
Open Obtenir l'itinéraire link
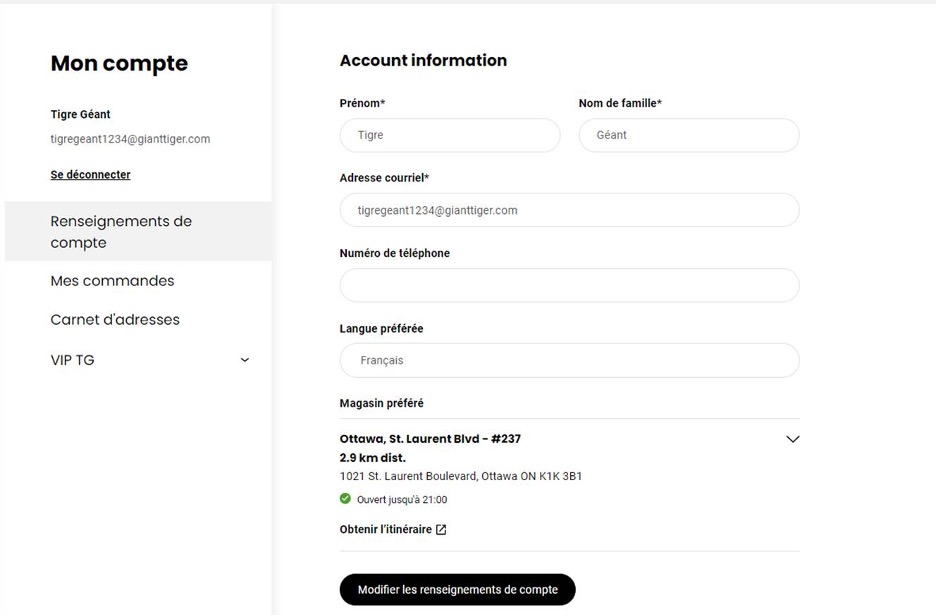pos(386,530)
